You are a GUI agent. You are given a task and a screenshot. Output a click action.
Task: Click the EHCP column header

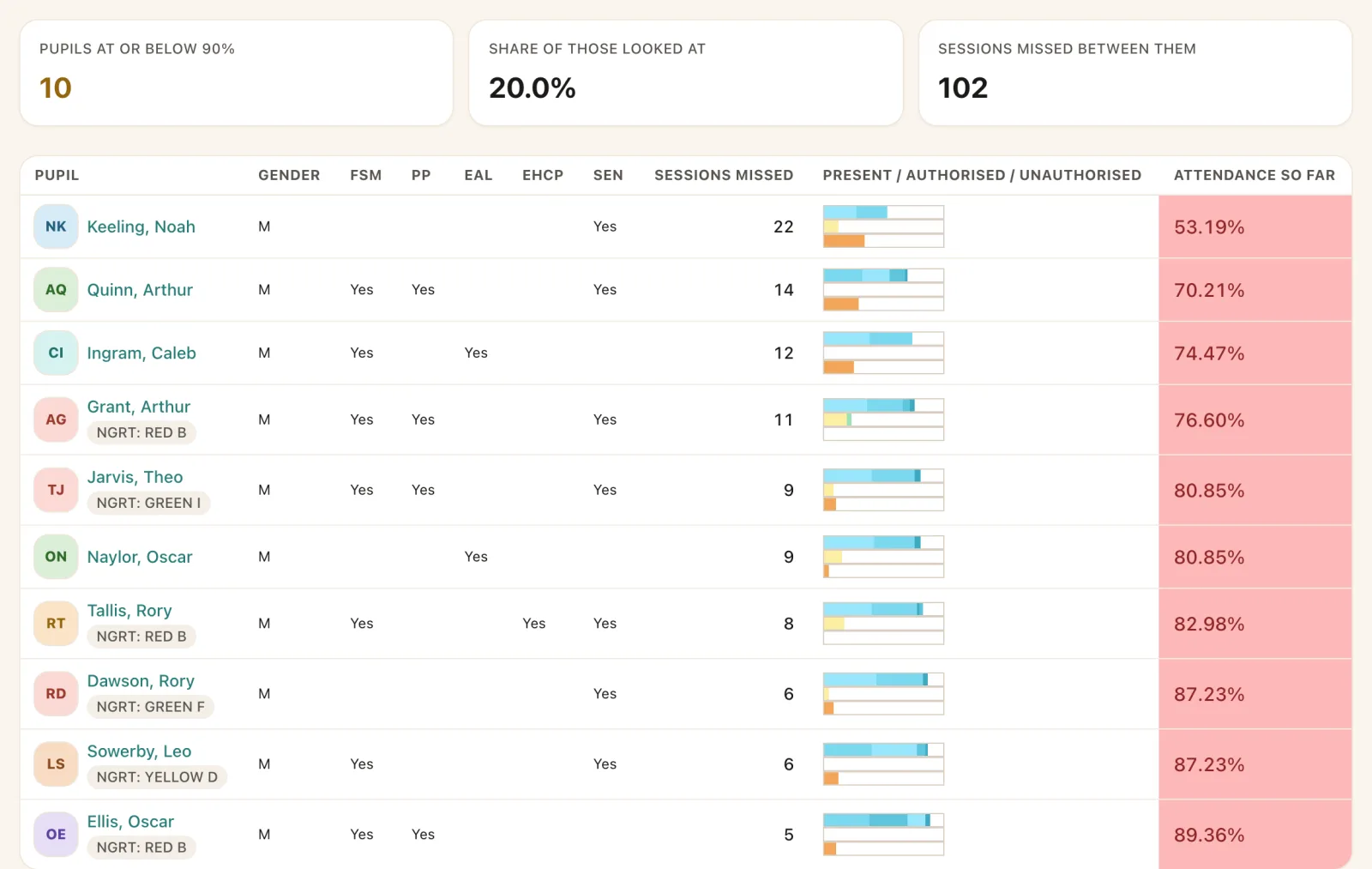coord(543,175)
